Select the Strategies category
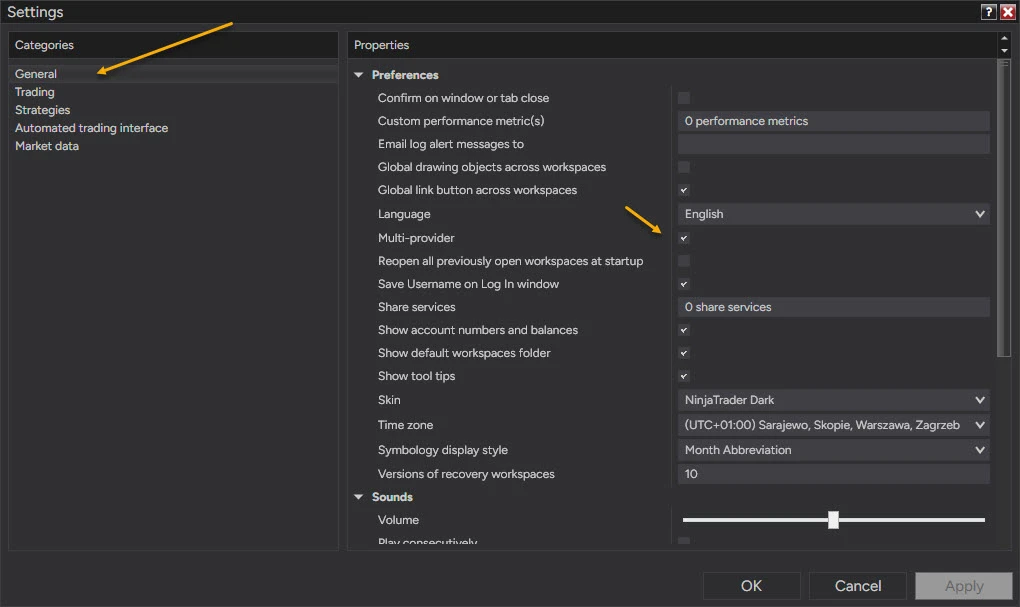 point(42,110)
